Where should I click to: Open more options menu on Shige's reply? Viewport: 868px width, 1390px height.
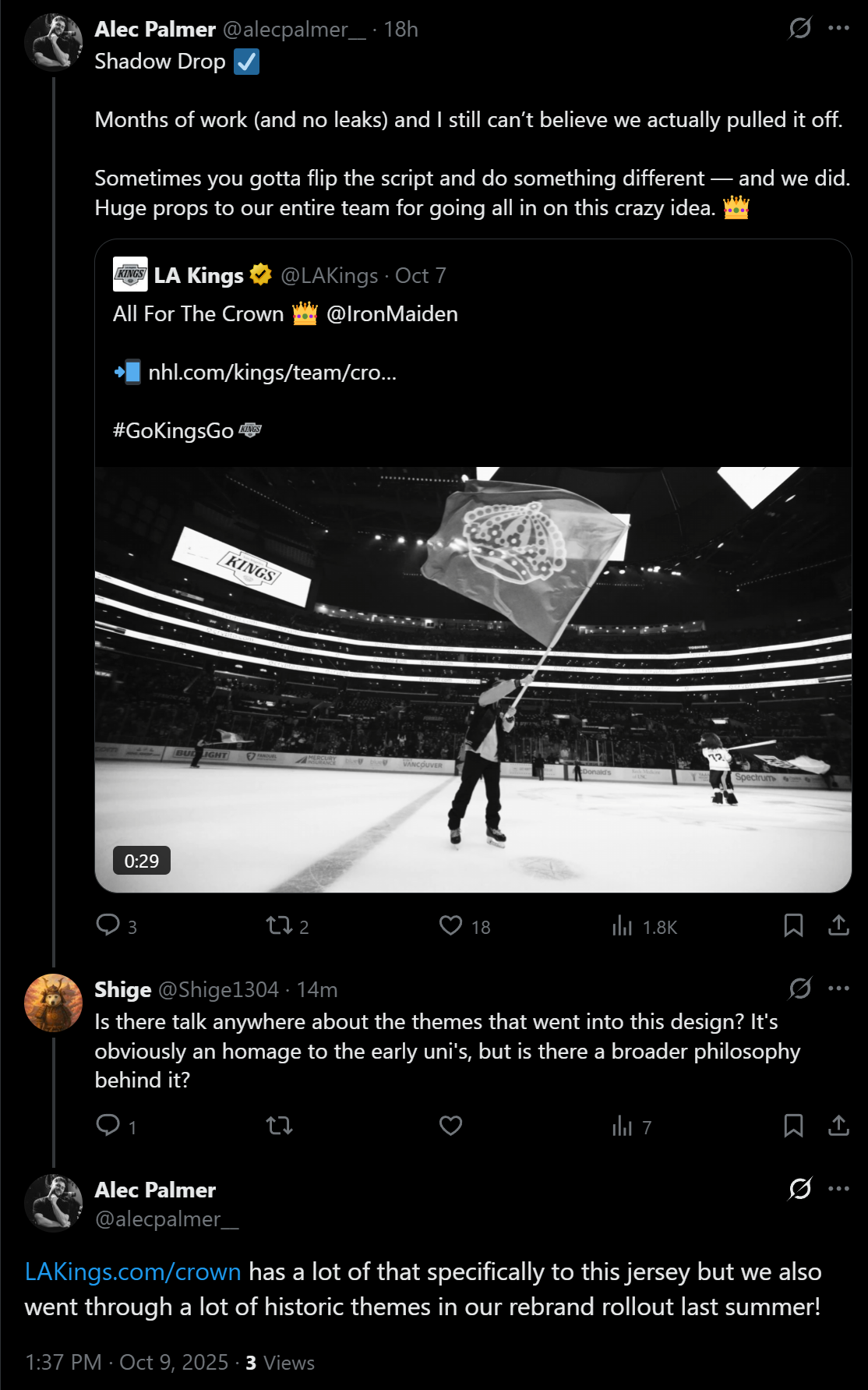click(839, 989)
